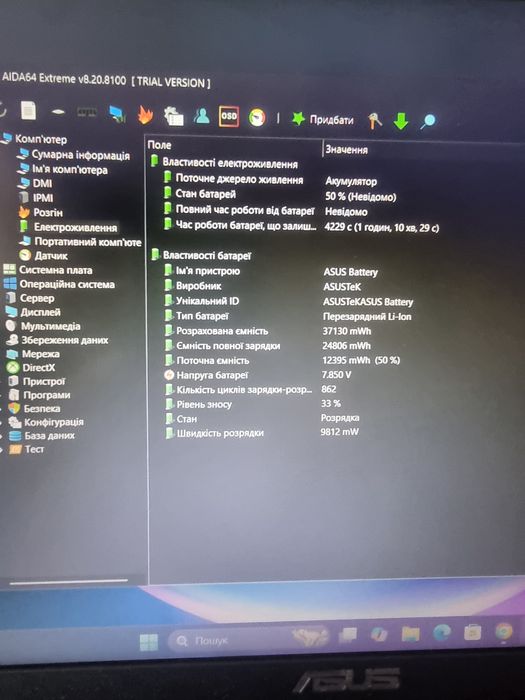The width and height of the screenshot is (525, 700).
Task: Open File Explorer from the taskbar
Action: [410, 633]
